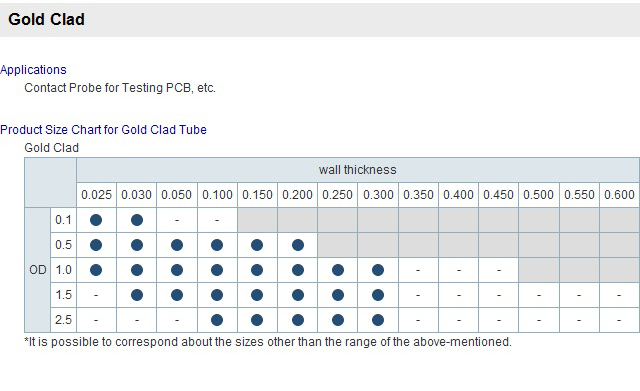The height and width of the screenshot is (391, 640).
Task: Select the 2.5 OD row header
Action: pos(63,320)
